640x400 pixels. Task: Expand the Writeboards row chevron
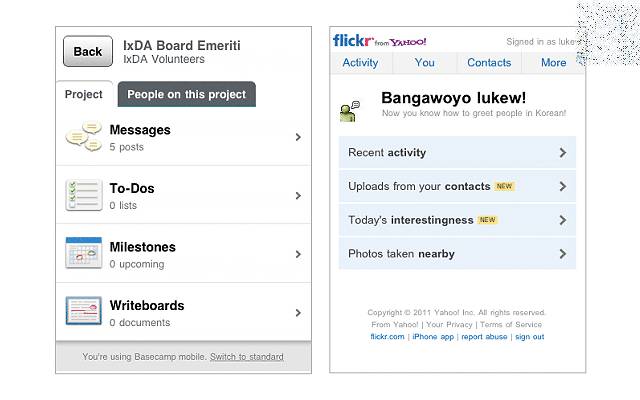point(298,313)
